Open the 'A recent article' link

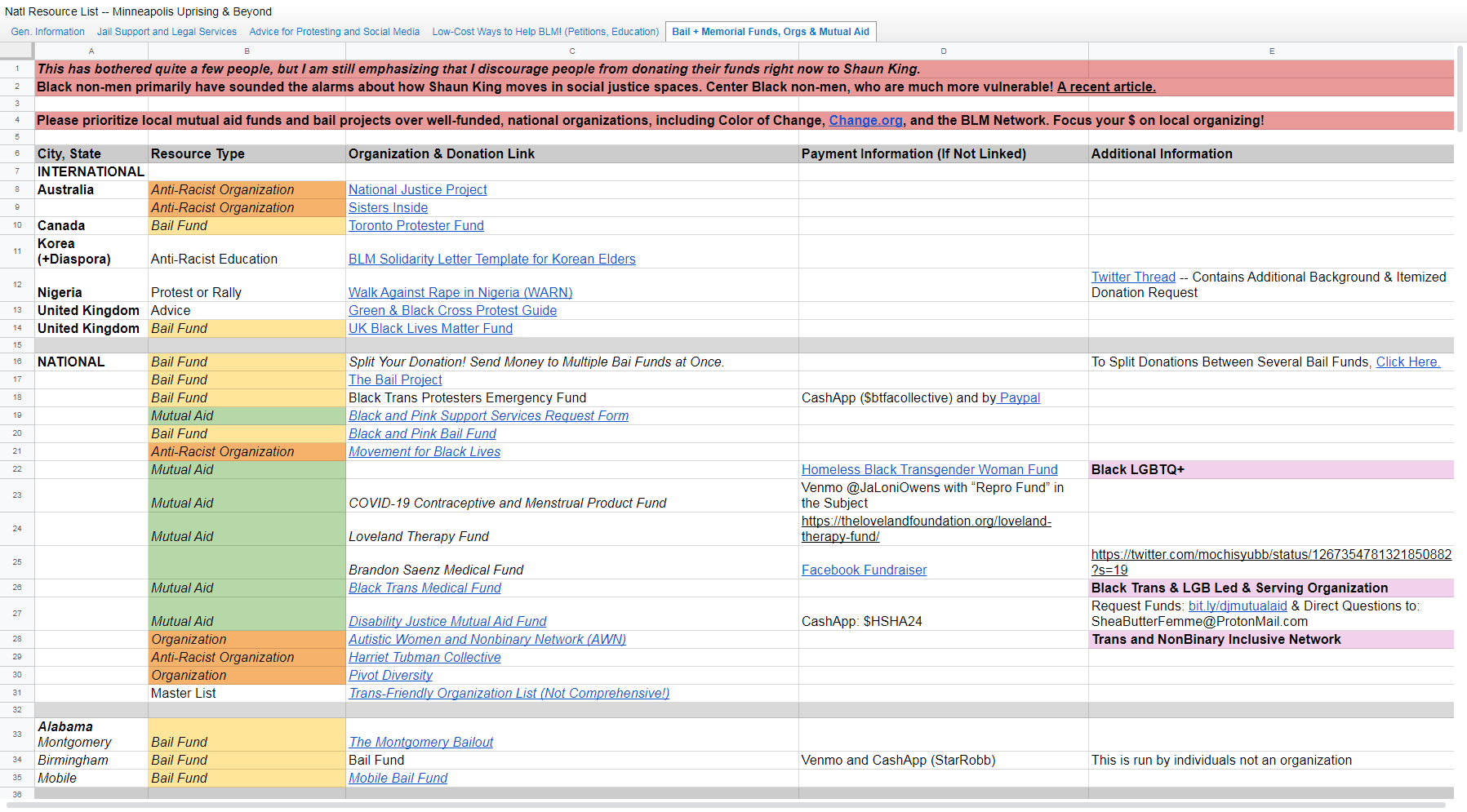pos(1106,87)
